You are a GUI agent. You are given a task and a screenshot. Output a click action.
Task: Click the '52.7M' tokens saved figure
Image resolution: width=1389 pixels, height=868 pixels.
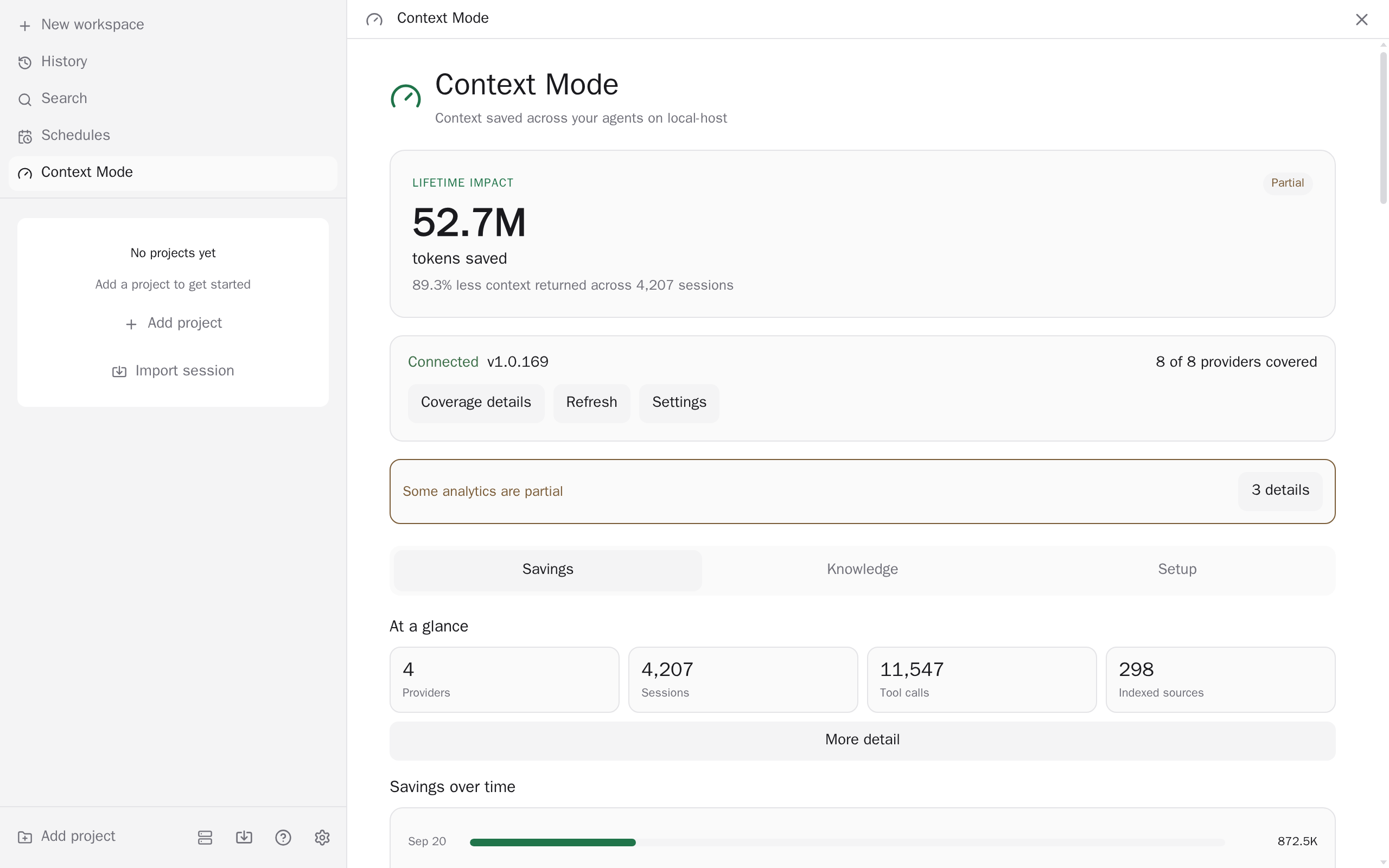tap(469, 224)
